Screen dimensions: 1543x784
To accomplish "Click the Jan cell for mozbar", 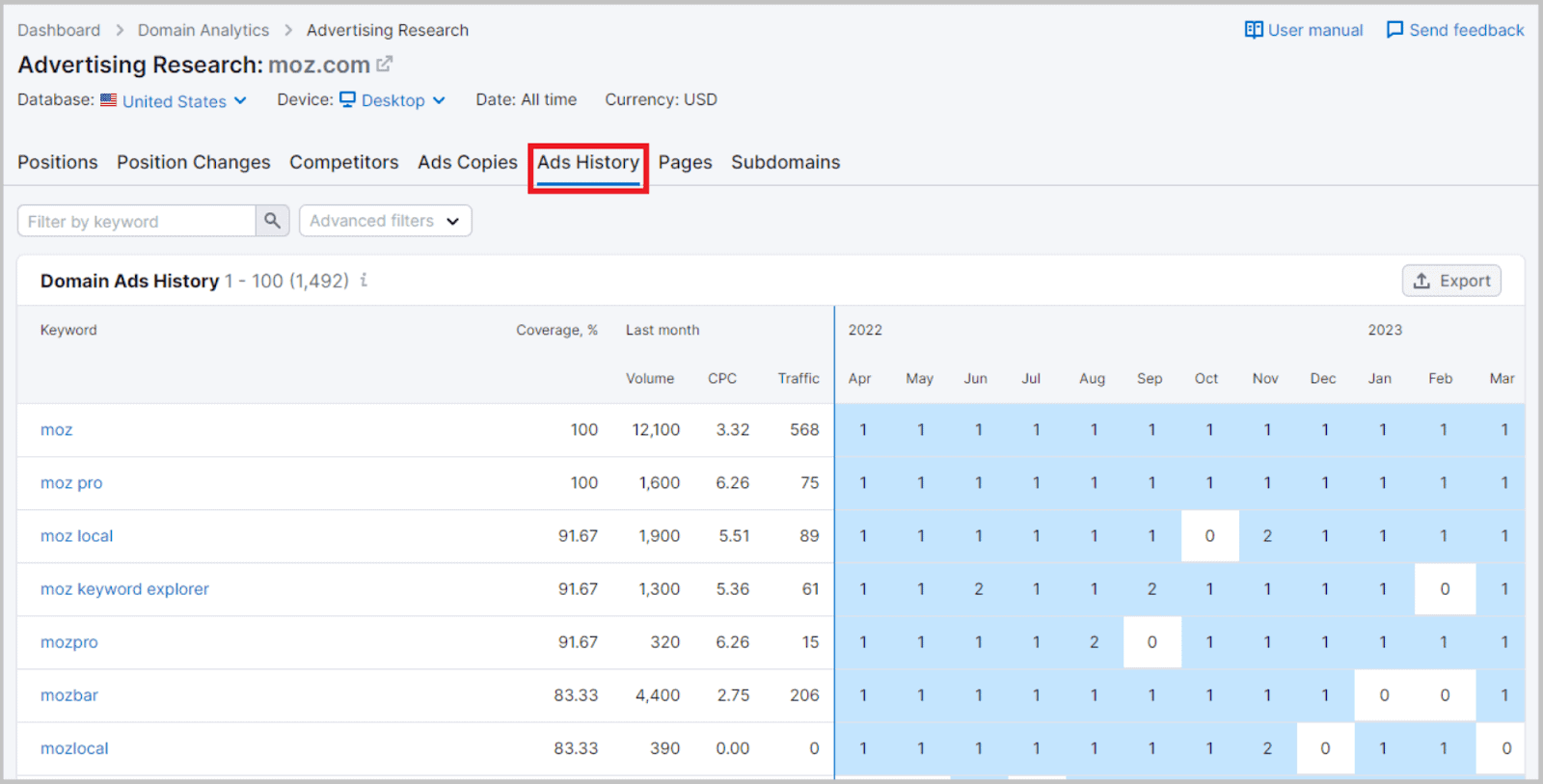I will [x=1384, y=695].
